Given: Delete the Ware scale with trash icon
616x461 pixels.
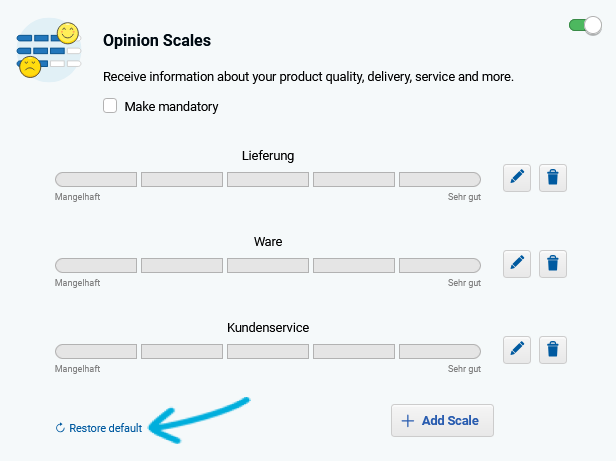Looking at the screenshot, I should [552, 264].
